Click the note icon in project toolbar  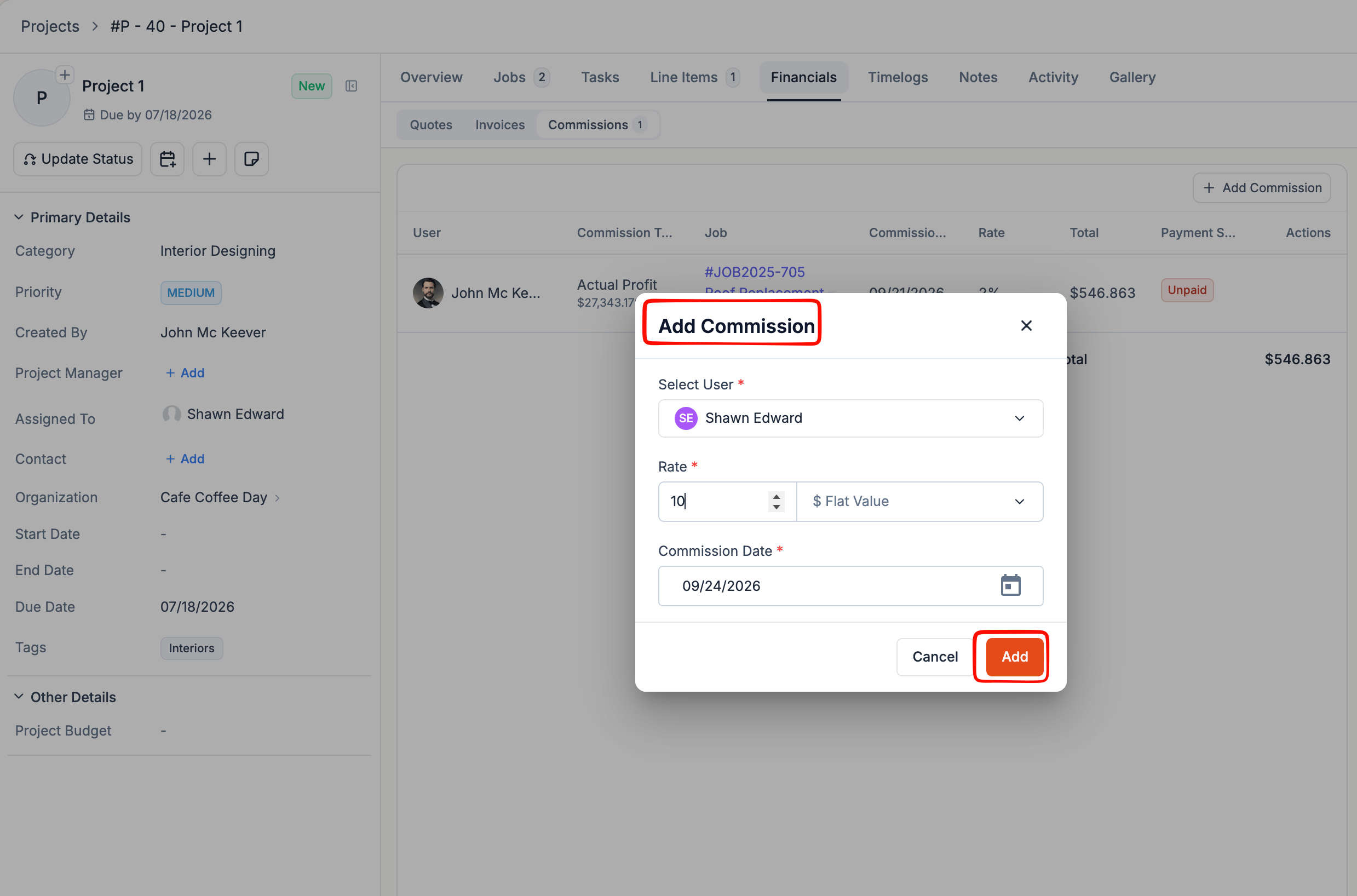coord(251,159)
